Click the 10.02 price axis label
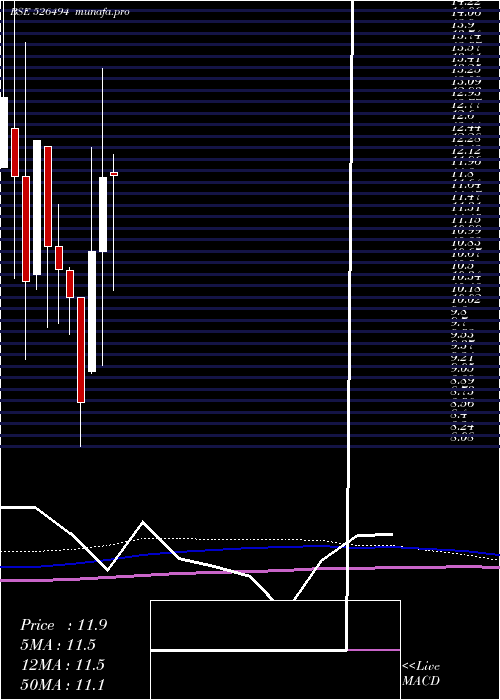500x700 pixels. click(467, 300)
